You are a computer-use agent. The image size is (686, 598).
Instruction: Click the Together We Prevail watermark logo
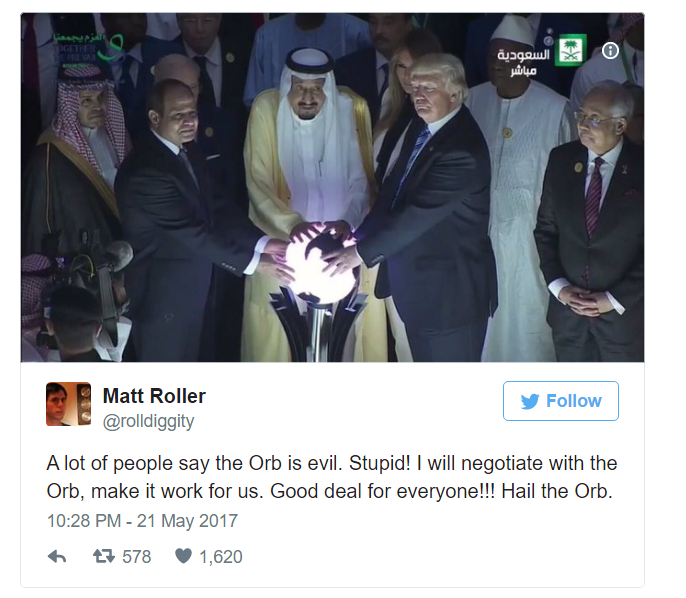click(88, 49)
